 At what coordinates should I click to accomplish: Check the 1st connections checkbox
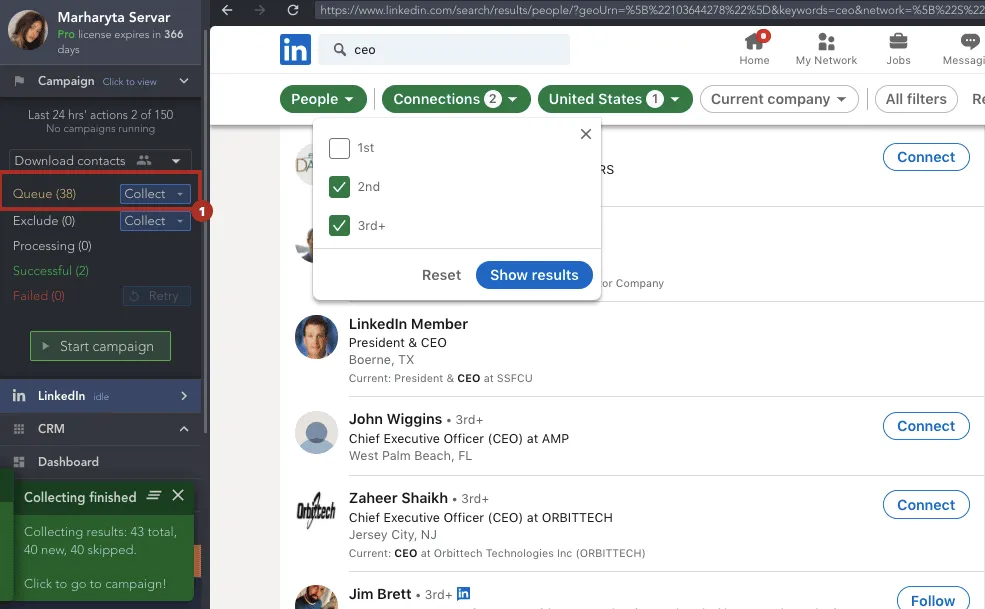click(339, 148)
